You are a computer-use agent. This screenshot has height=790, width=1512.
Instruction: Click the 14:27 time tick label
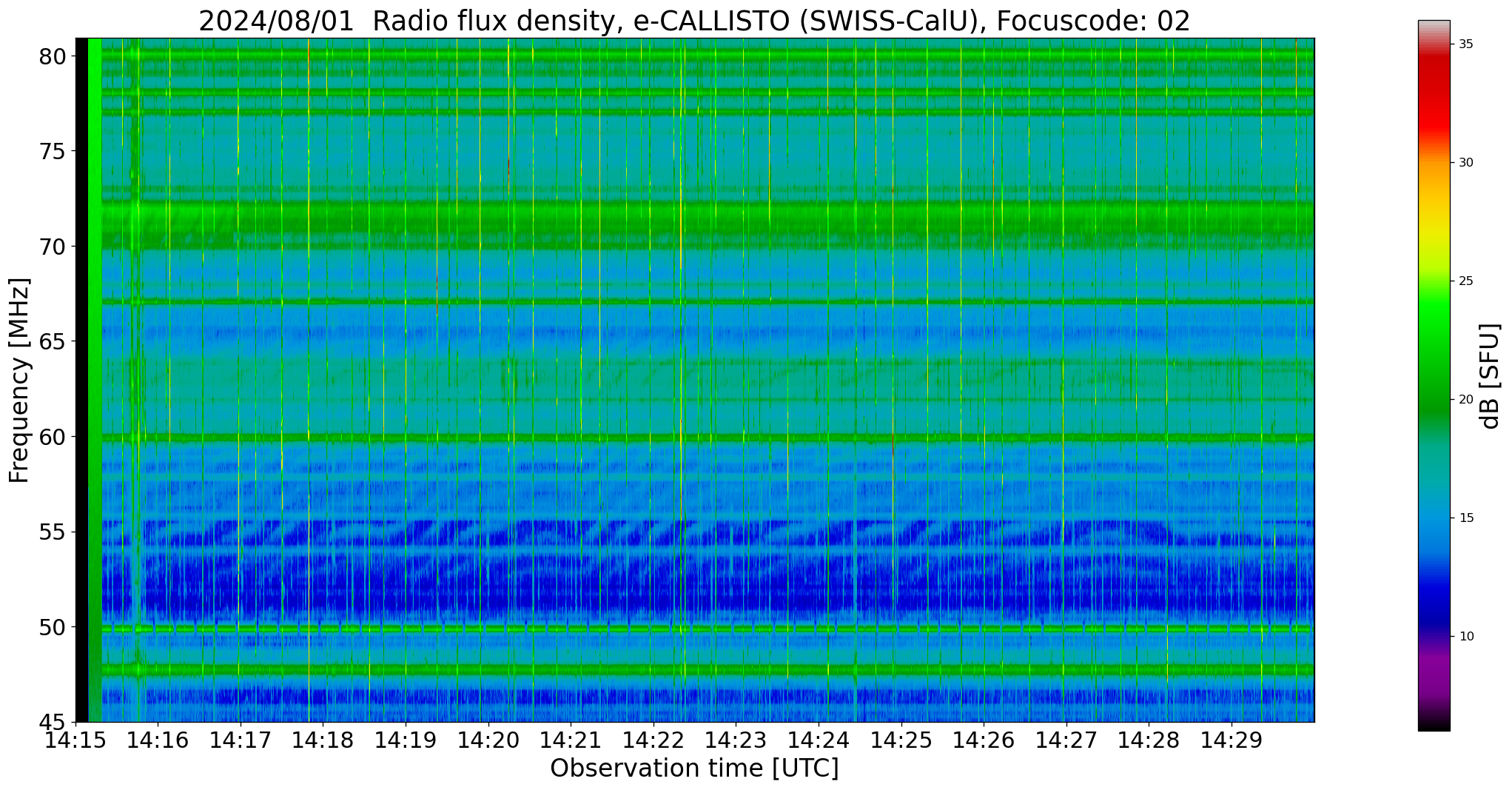1066,740
